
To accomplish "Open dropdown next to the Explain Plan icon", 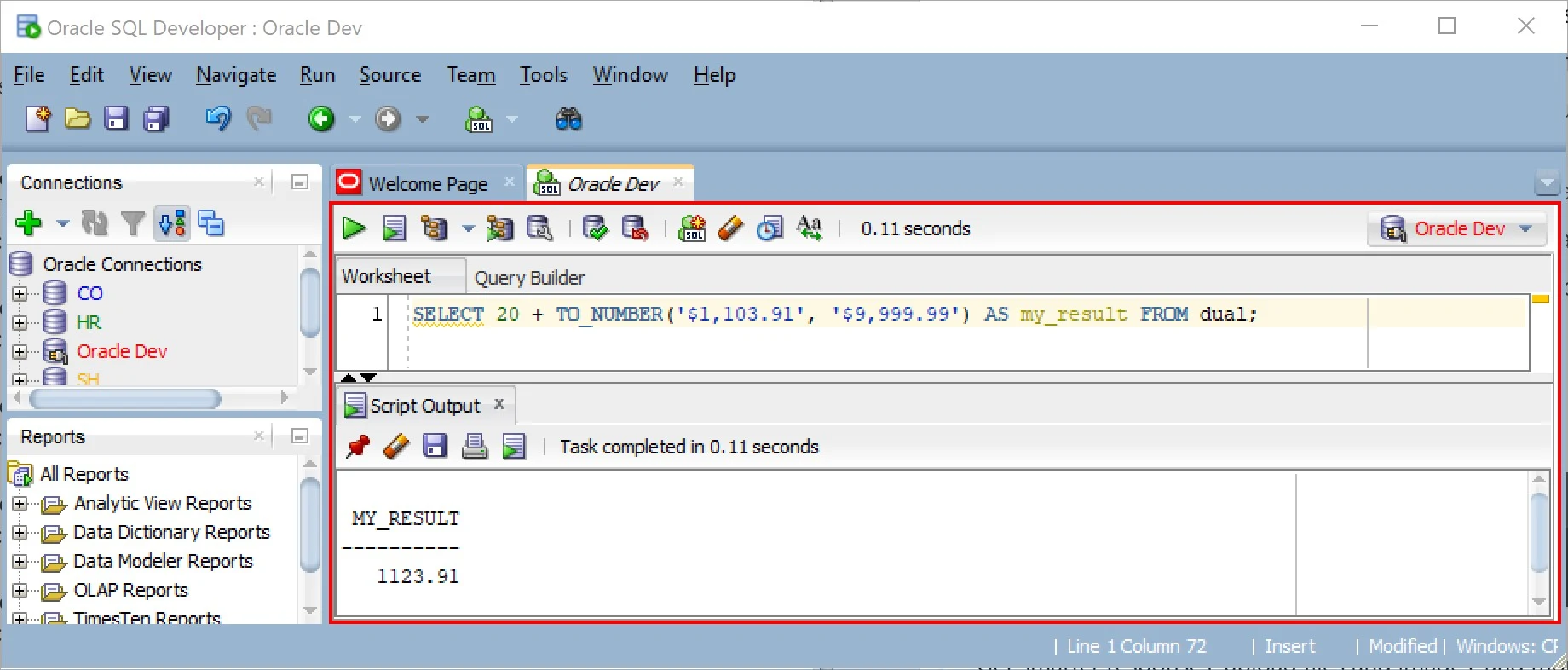I will click(x=468, y=228).
